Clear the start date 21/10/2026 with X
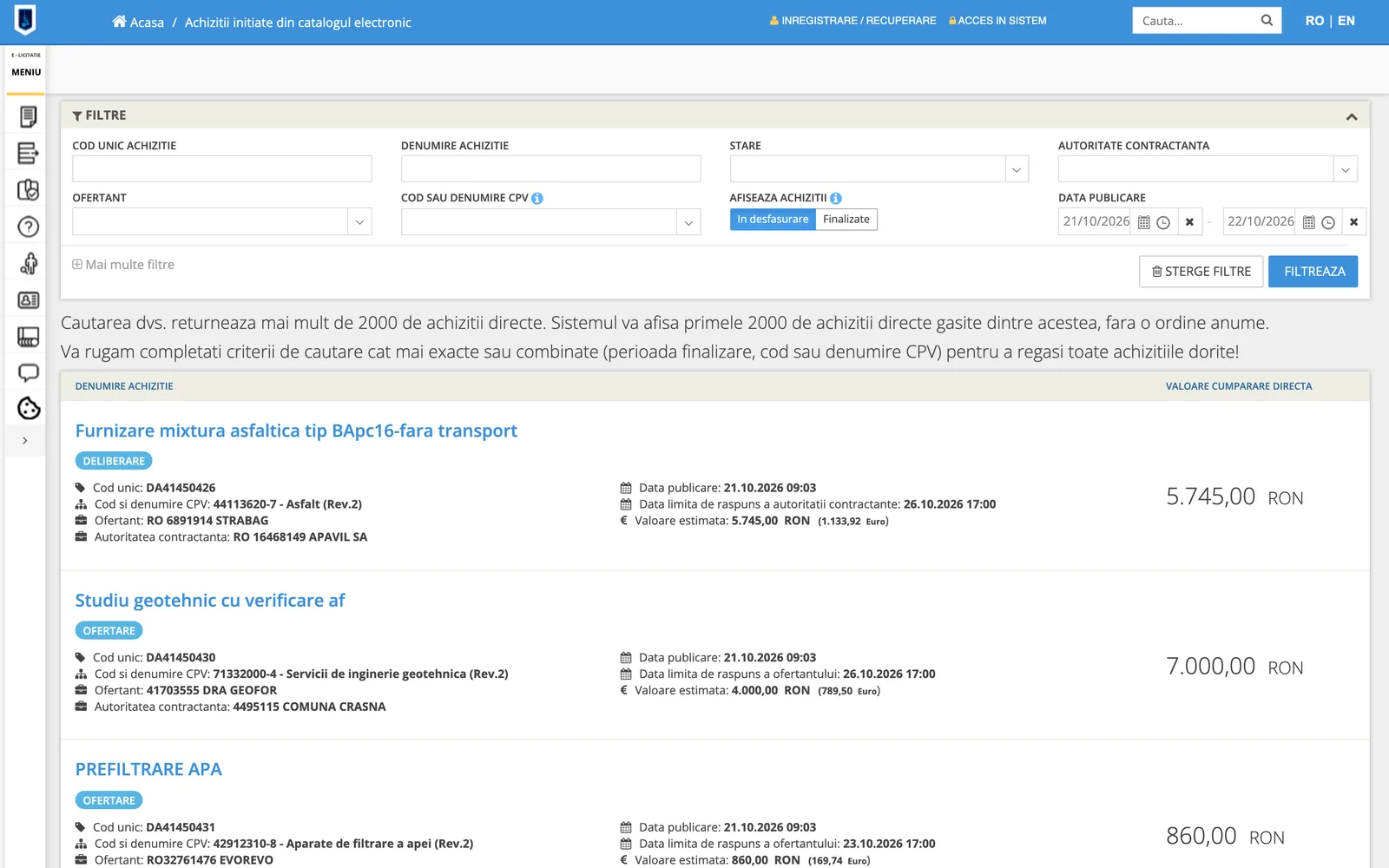The height and width of the screenshot is (868, 1389). tap(1189, 222)
